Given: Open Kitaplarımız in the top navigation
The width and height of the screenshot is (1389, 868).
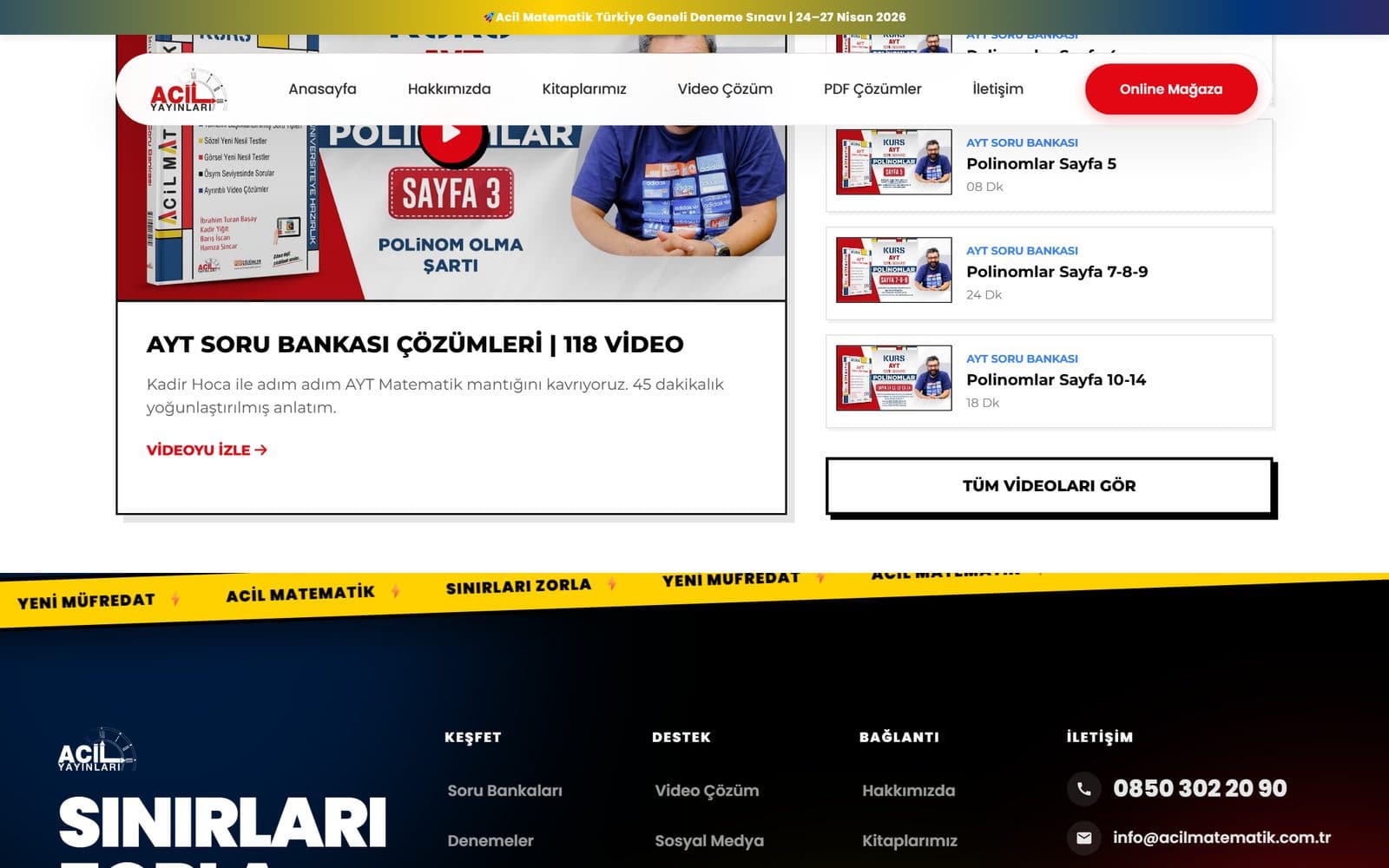Looking at the screenshot, I should point(584,89).
